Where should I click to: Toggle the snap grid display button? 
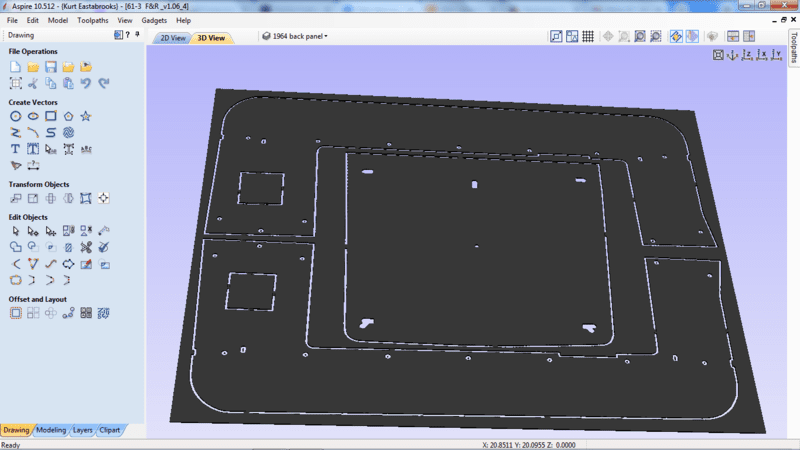pyautogui.click(x=589, y=37)
